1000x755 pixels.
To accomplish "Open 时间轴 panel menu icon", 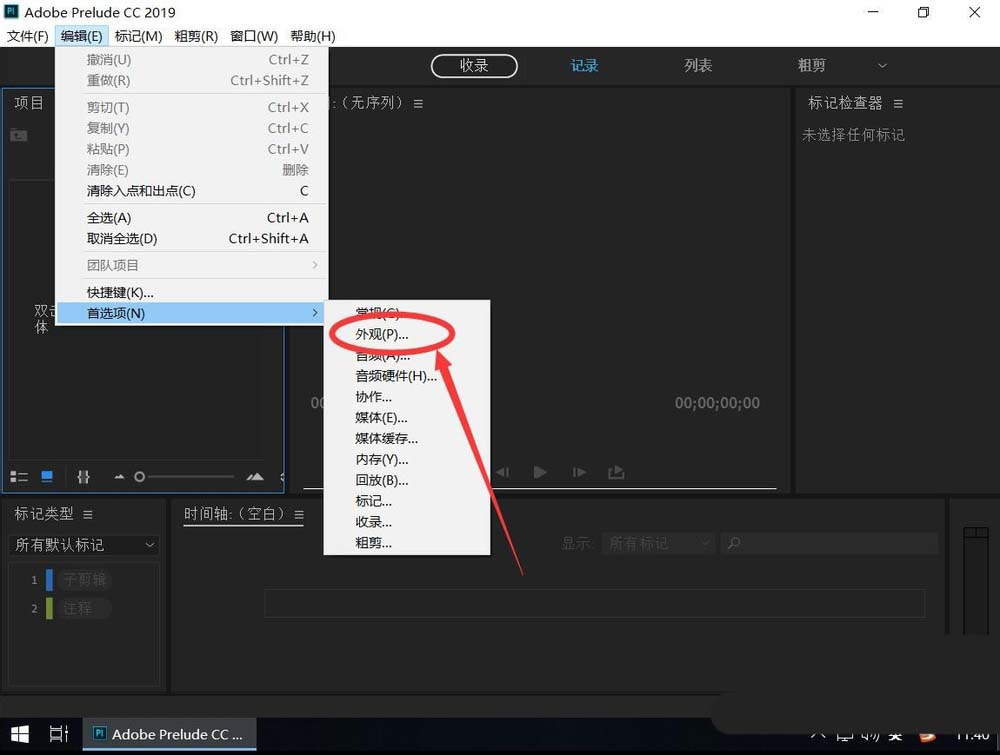I will 299,515.
